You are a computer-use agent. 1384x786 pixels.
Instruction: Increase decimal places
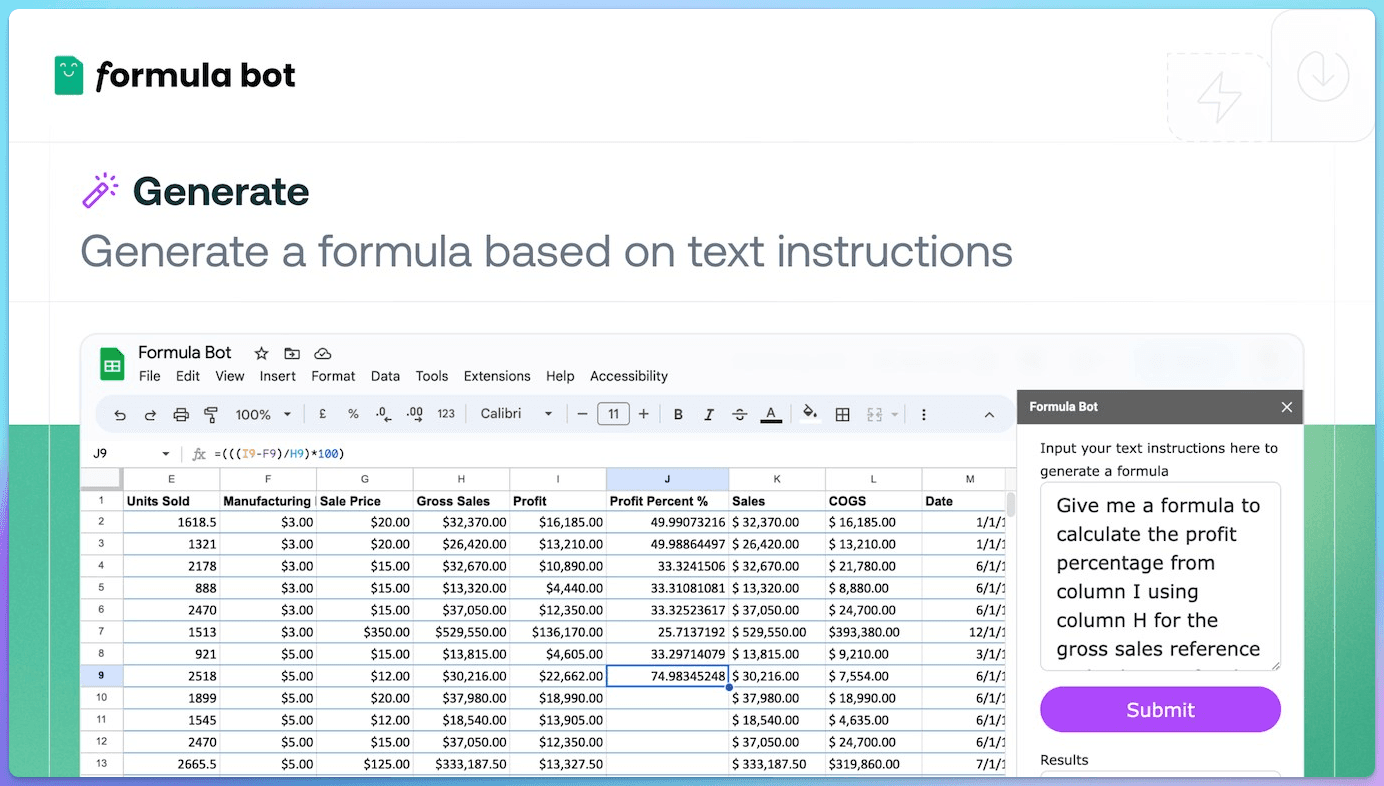coord(415,413)
